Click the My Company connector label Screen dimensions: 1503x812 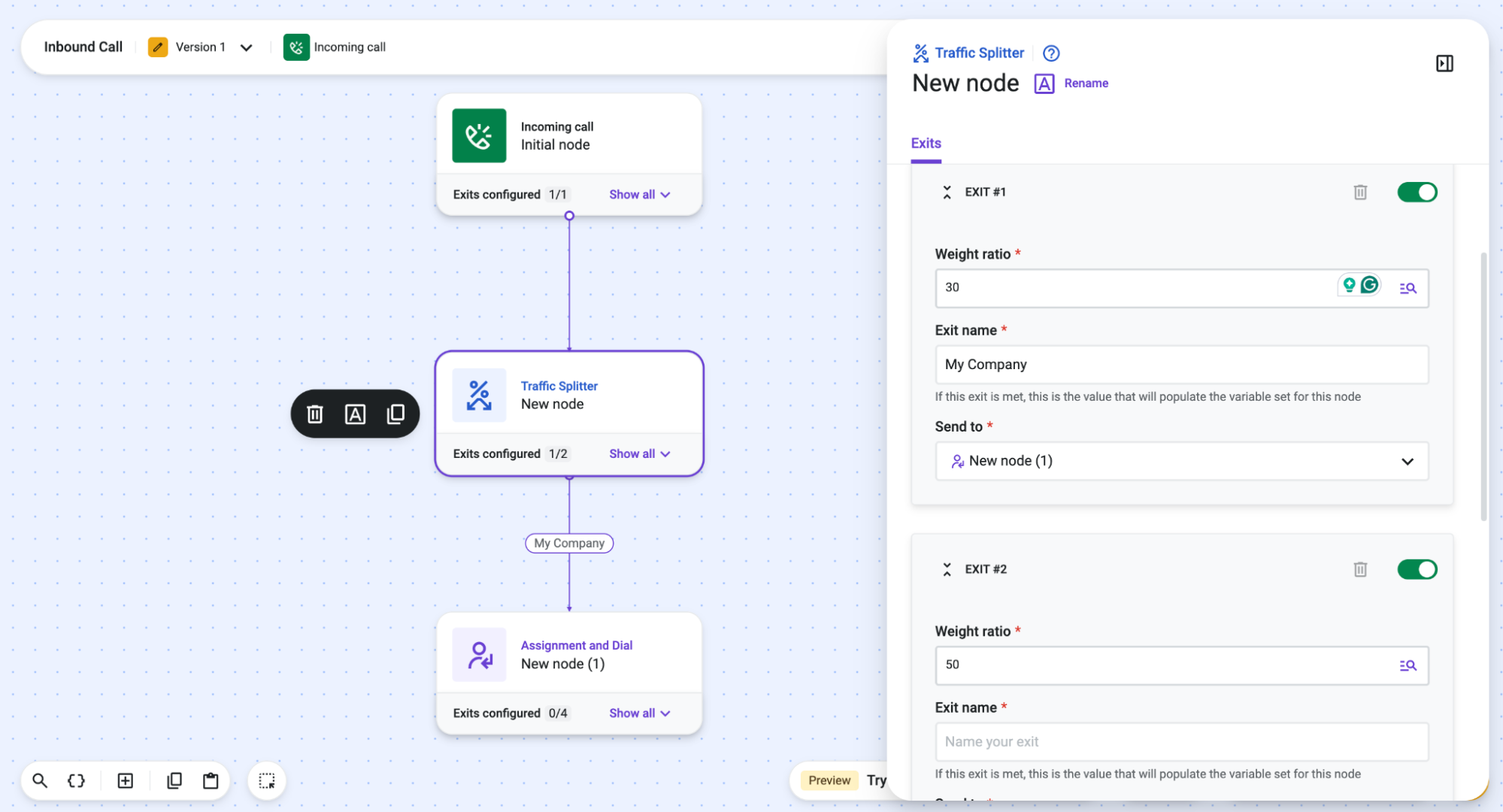point(569,544)
